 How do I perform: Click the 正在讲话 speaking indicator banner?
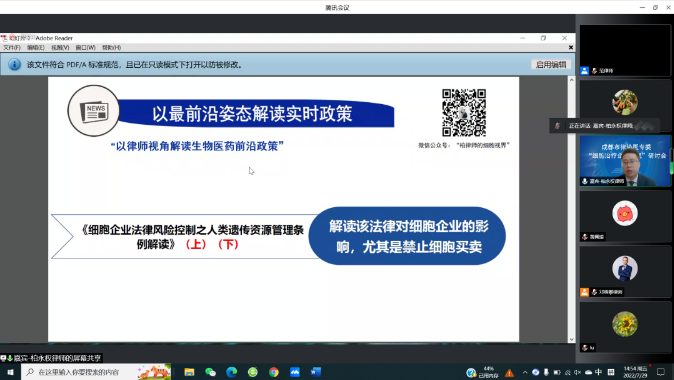[x=604, y=126]
